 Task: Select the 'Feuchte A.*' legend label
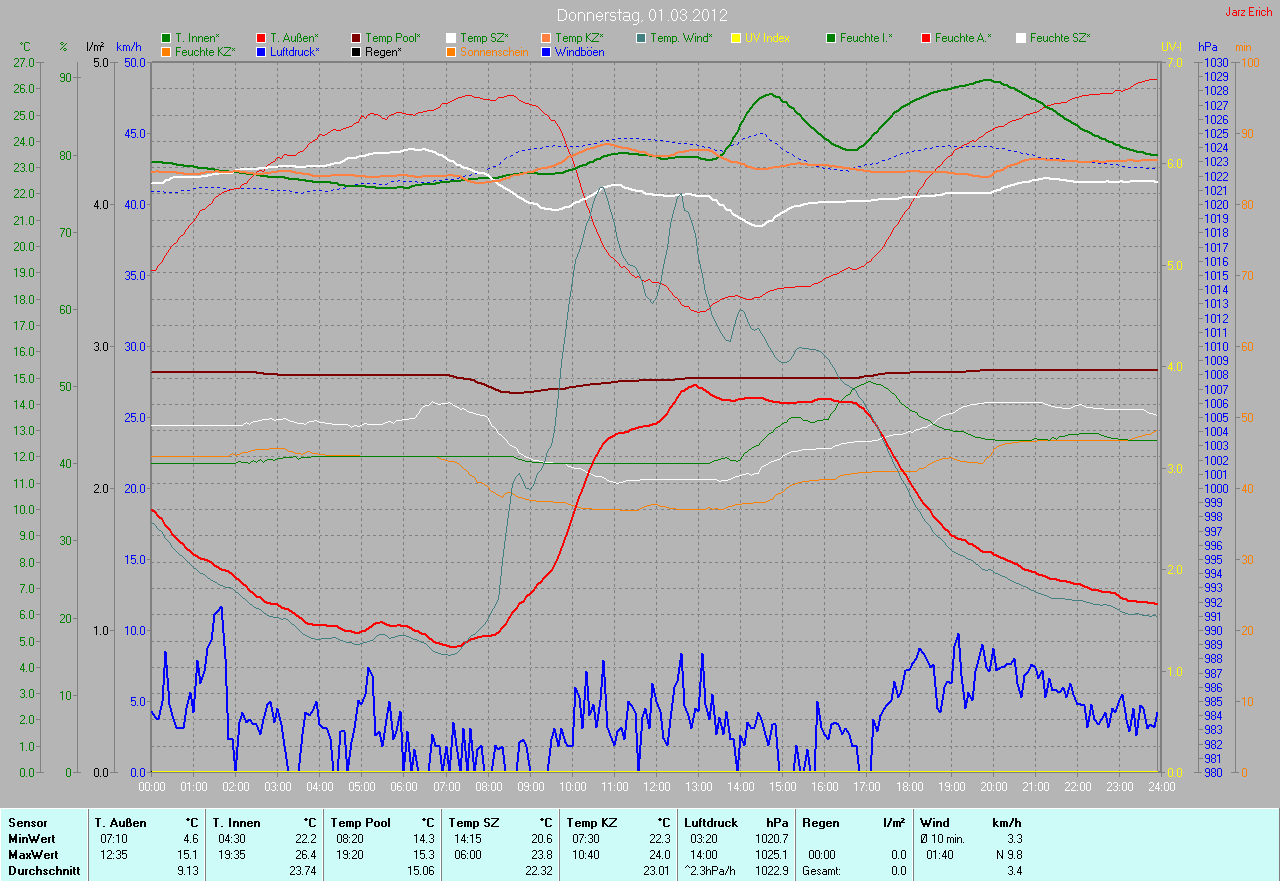point(962,38)
